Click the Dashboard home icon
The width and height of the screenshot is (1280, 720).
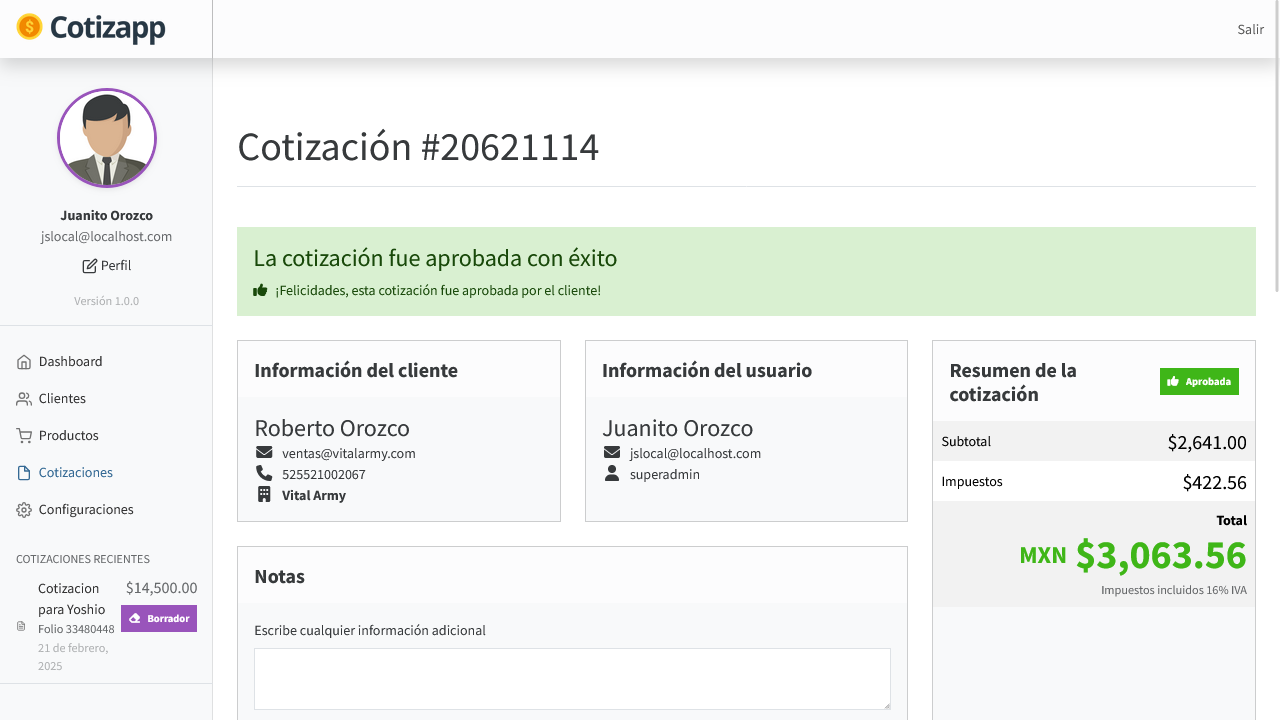[24, 362]
